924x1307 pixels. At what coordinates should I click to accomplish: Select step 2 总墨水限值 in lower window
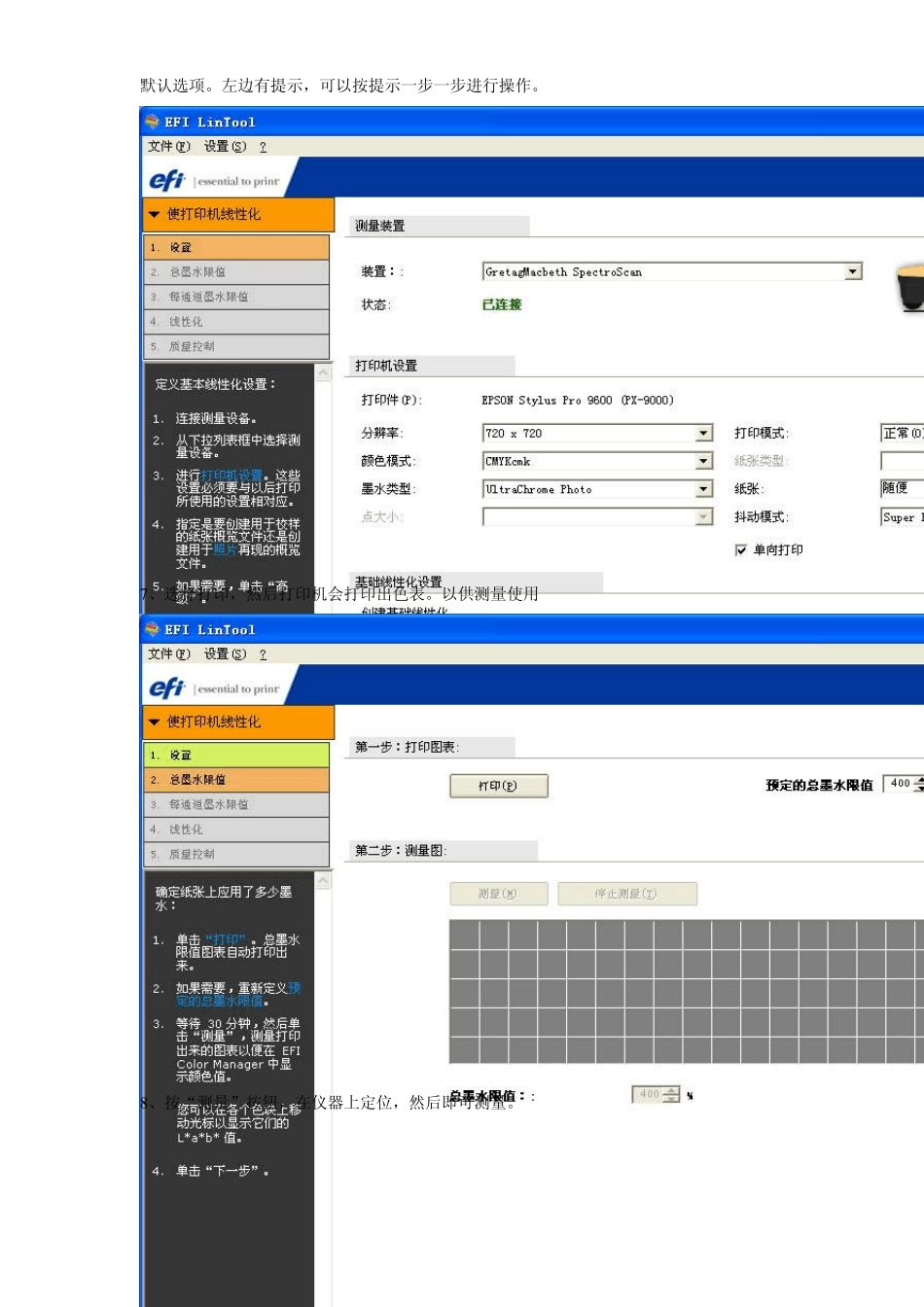[x=236, y=780]
